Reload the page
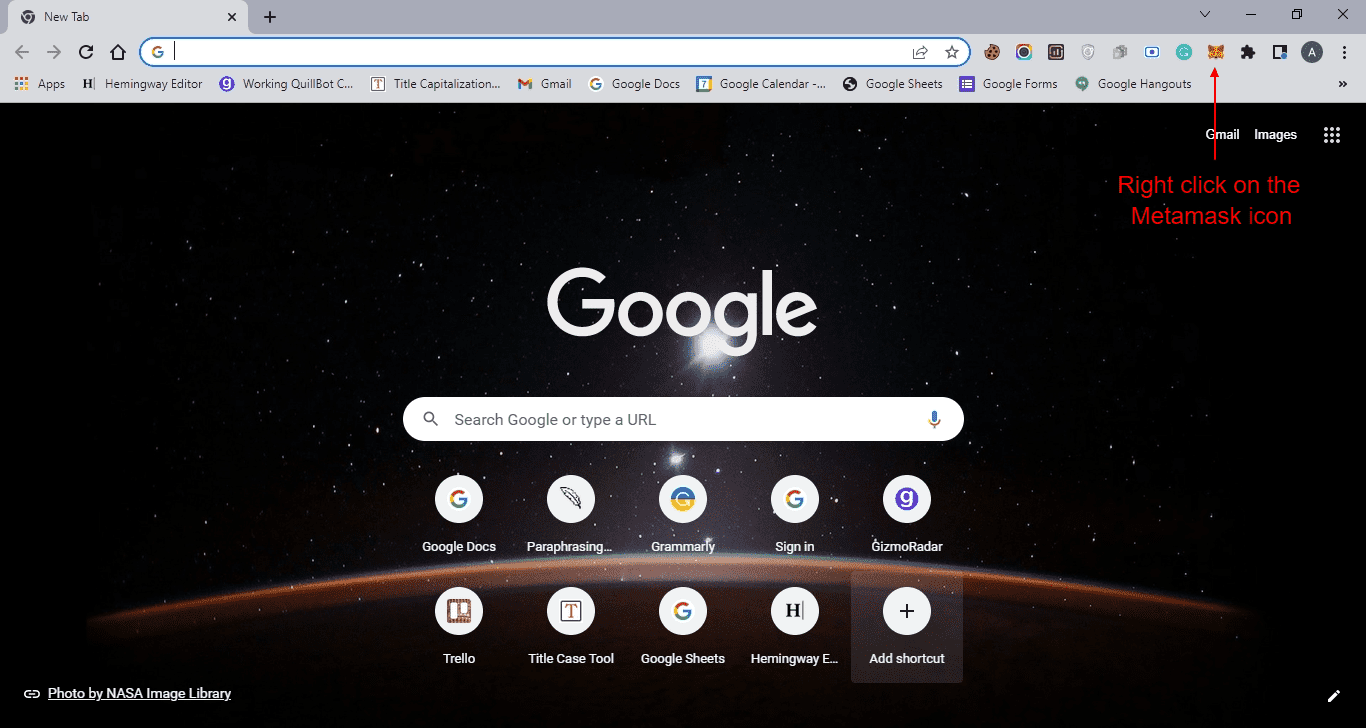The image size is (1366, 728). tap(86, 52)
